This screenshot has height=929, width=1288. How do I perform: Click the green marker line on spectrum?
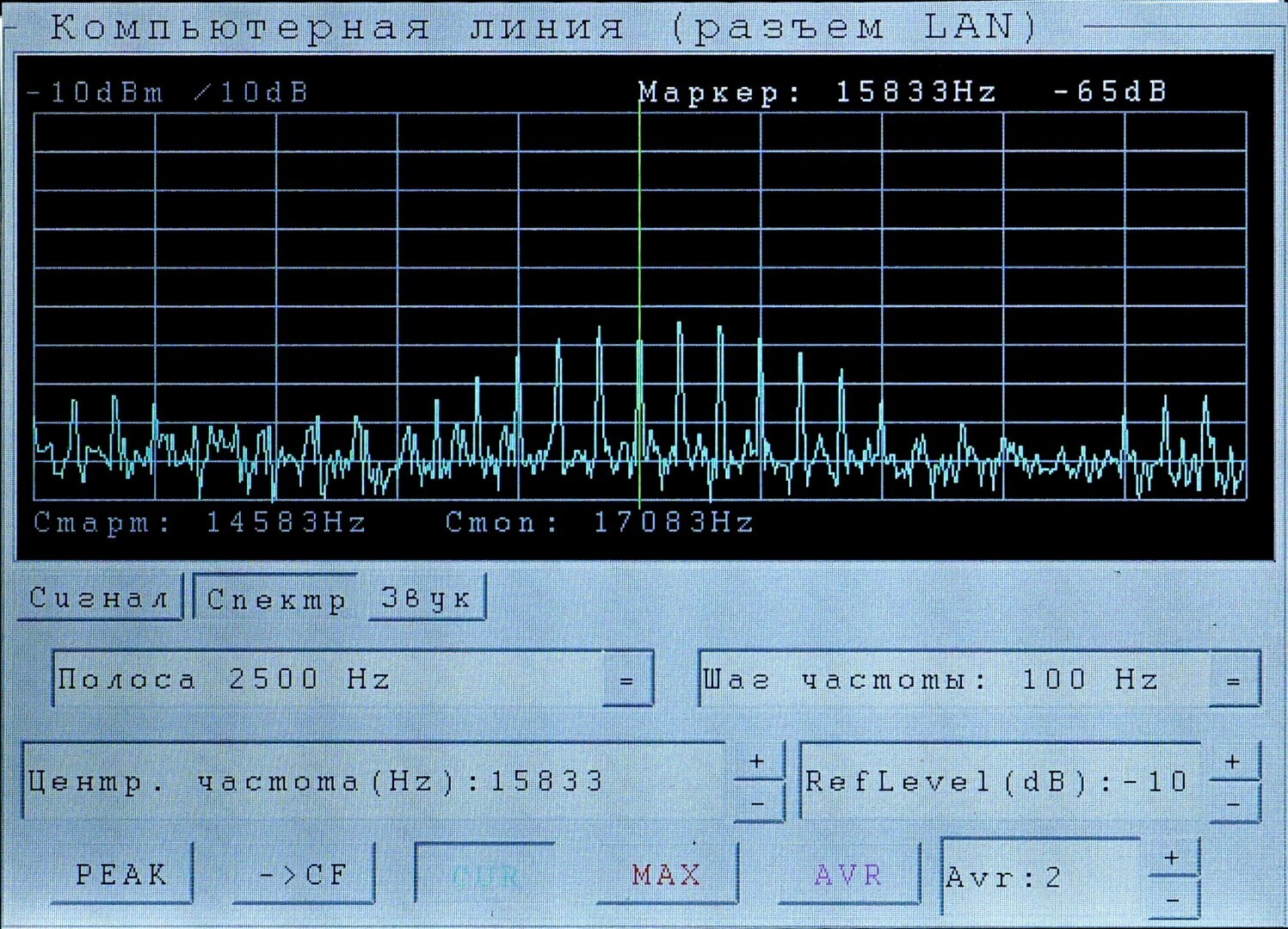pos(639,258)
